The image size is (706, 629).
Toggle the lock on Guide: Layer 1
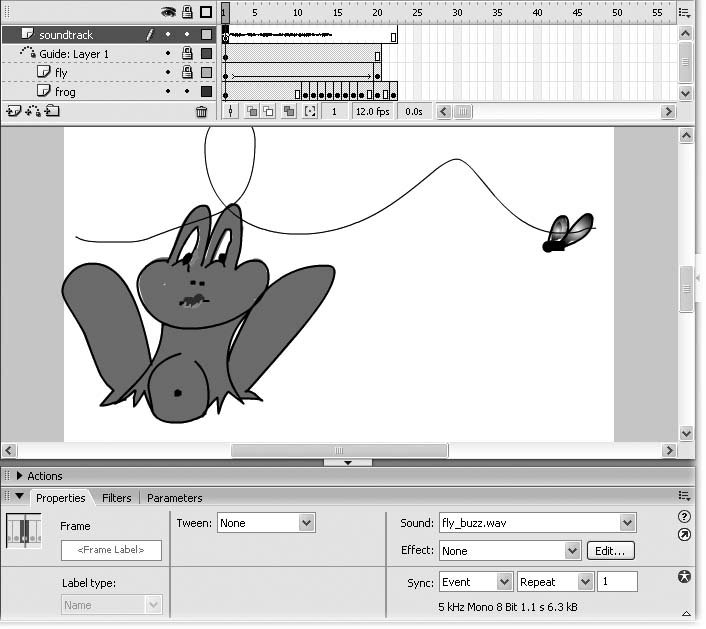[x=186, y=54]
